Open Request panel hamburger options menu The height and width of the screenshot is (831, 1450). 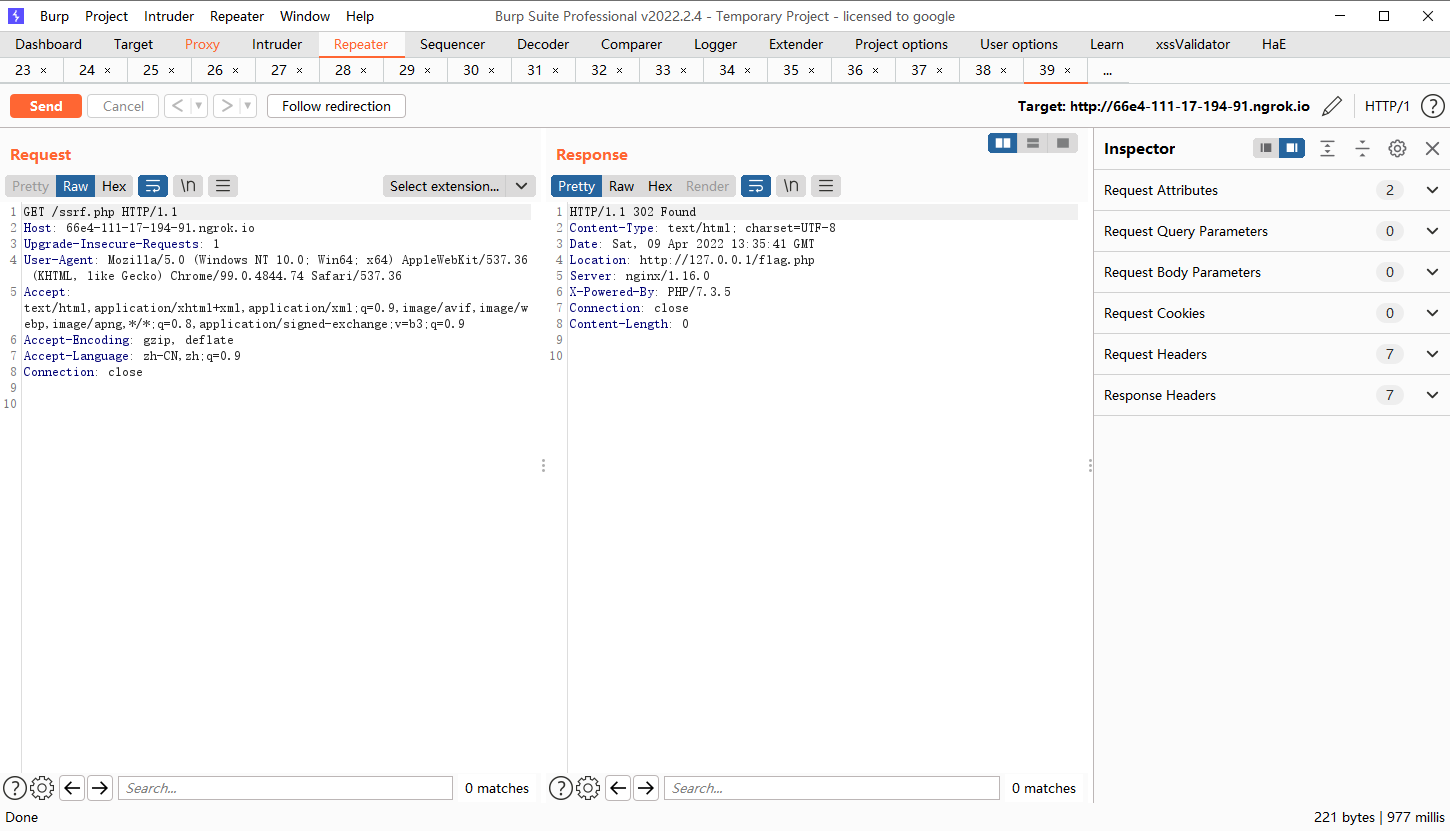[x=223, y=186]
